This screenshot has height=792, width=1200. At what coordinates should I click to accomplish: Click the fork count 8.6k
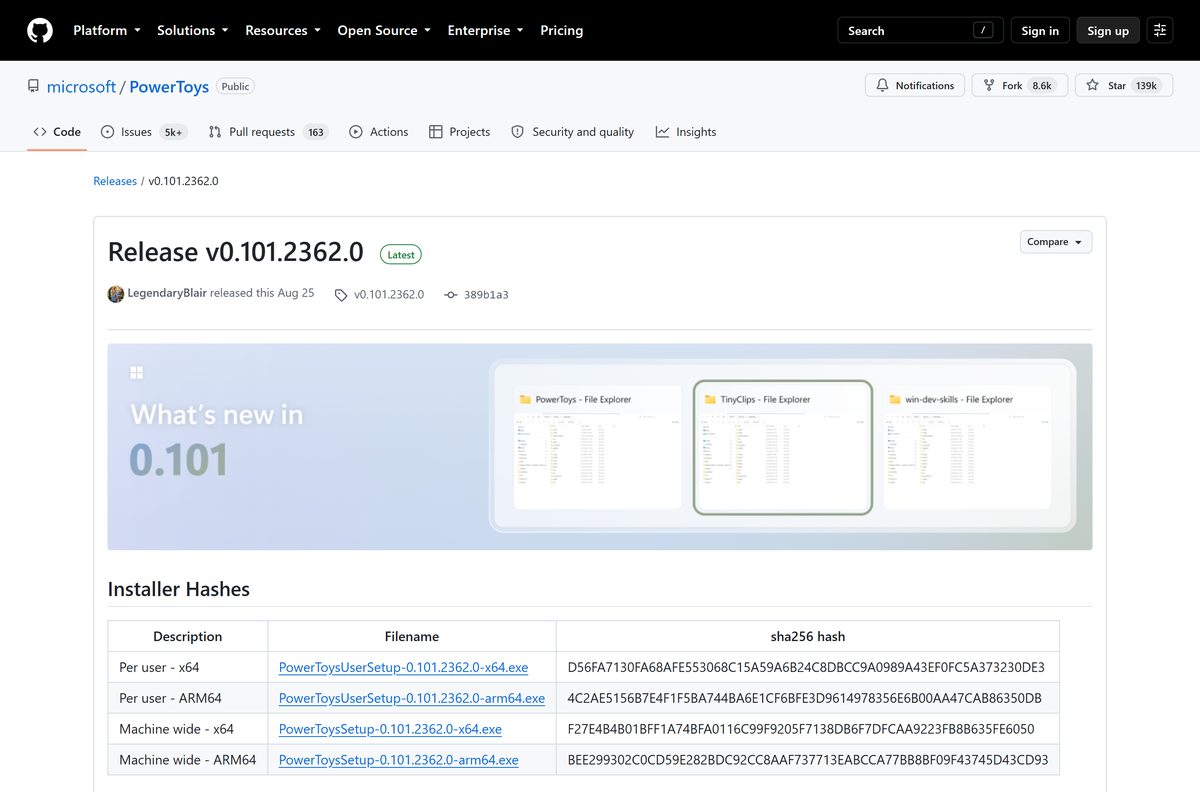1042,86
